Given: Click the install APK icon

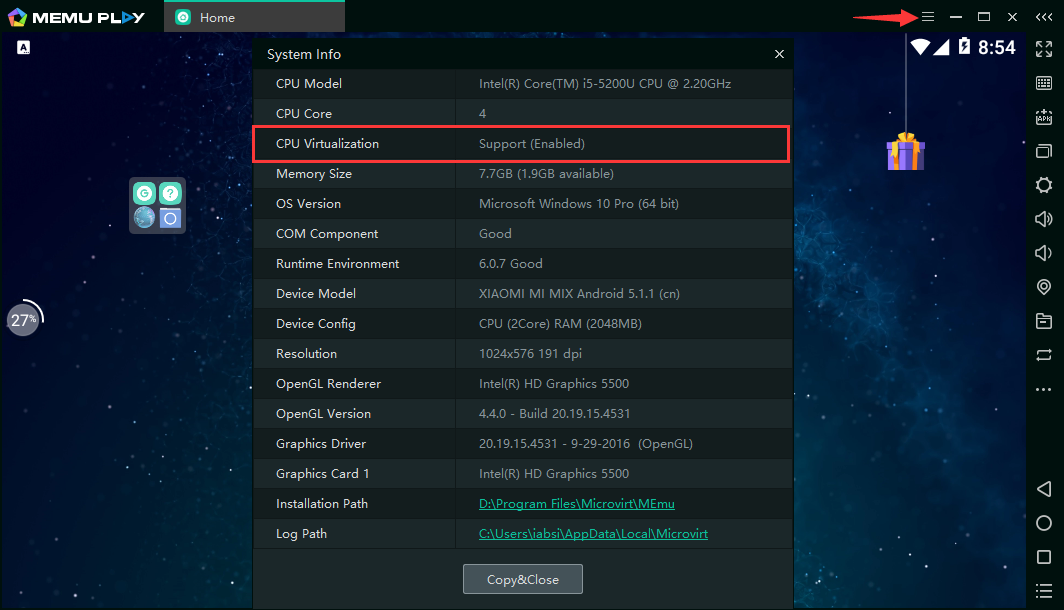Looking at the screenshot, I should tap(1044, 117).
